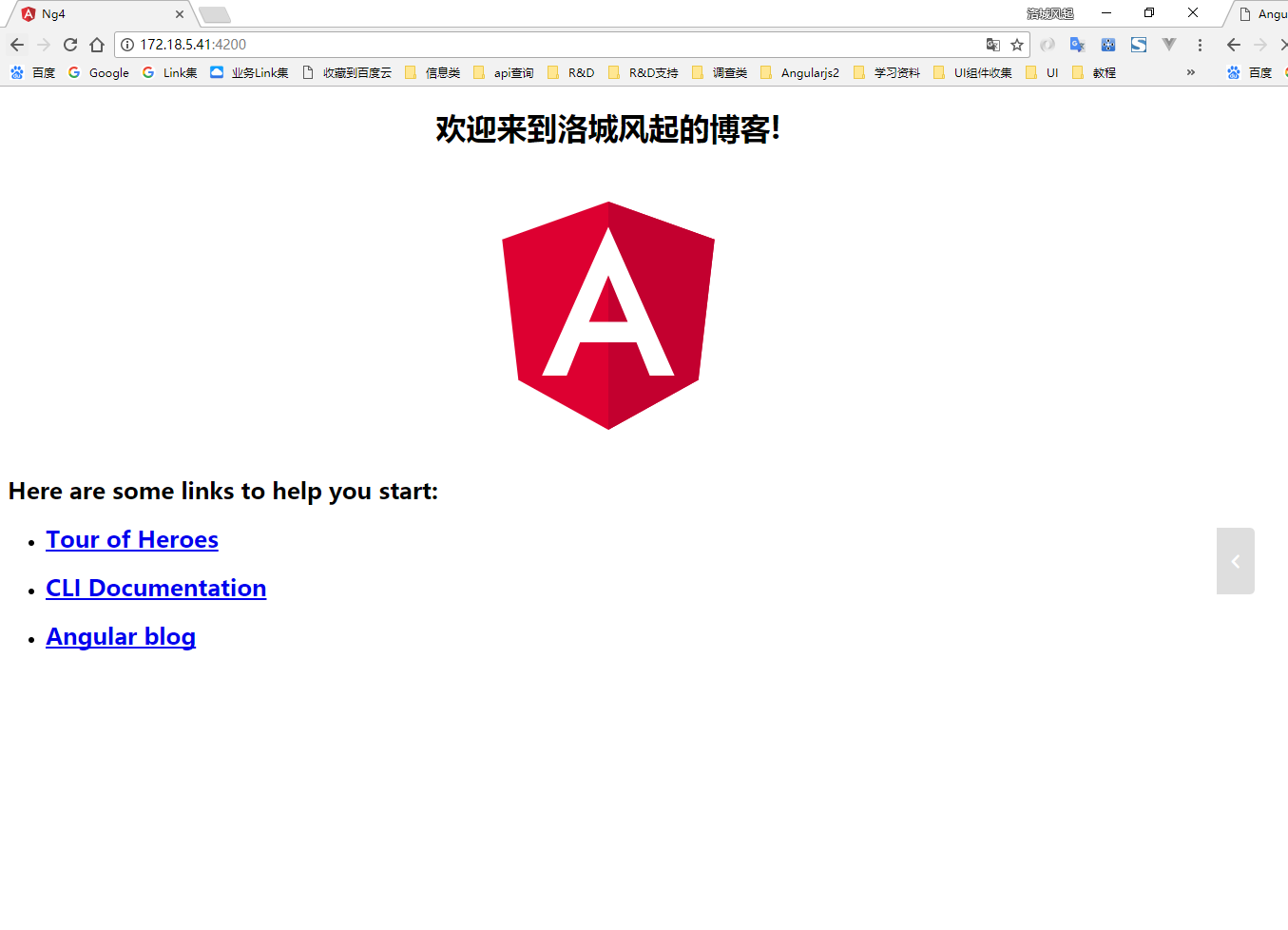This screenshot has height=930, width=1288.
Task: Open the 业务Link集 bookmark
Action: coord(250,72)
